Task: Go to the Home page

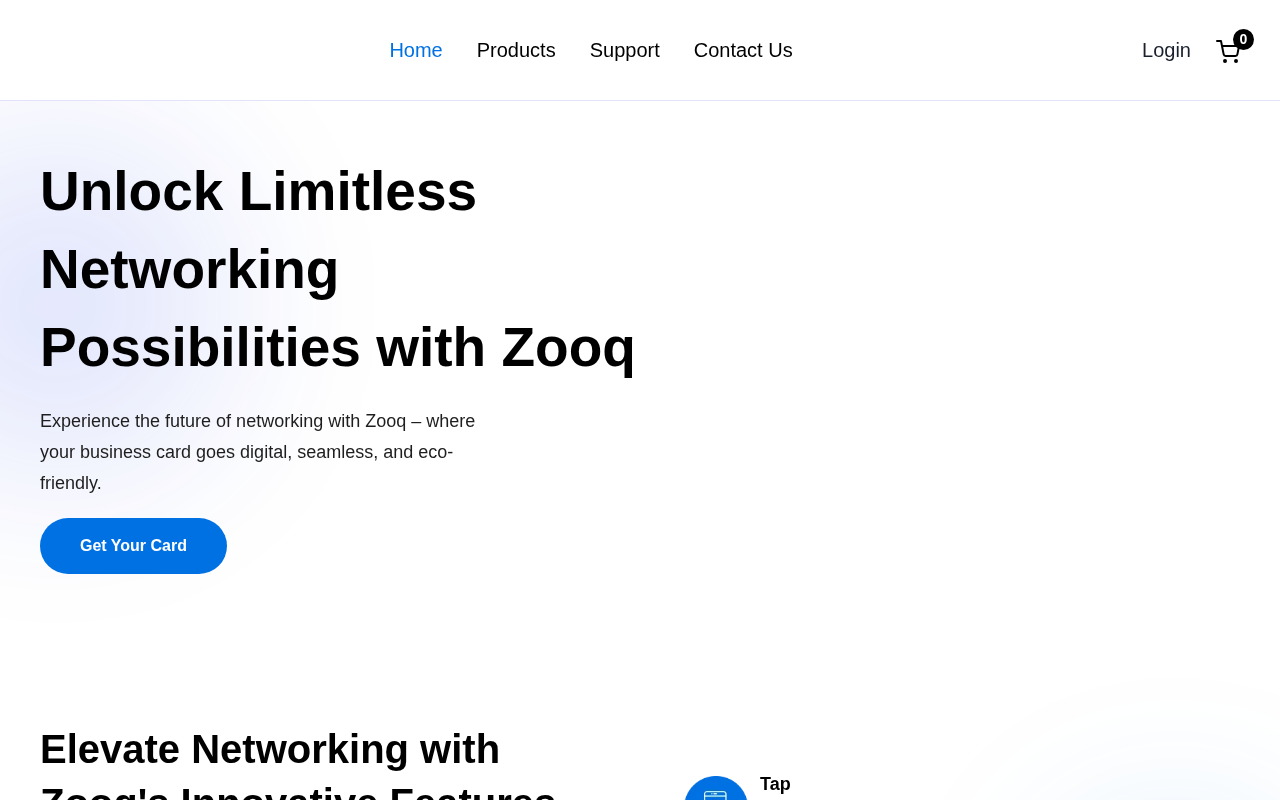Action: click(x=416, y=50)
